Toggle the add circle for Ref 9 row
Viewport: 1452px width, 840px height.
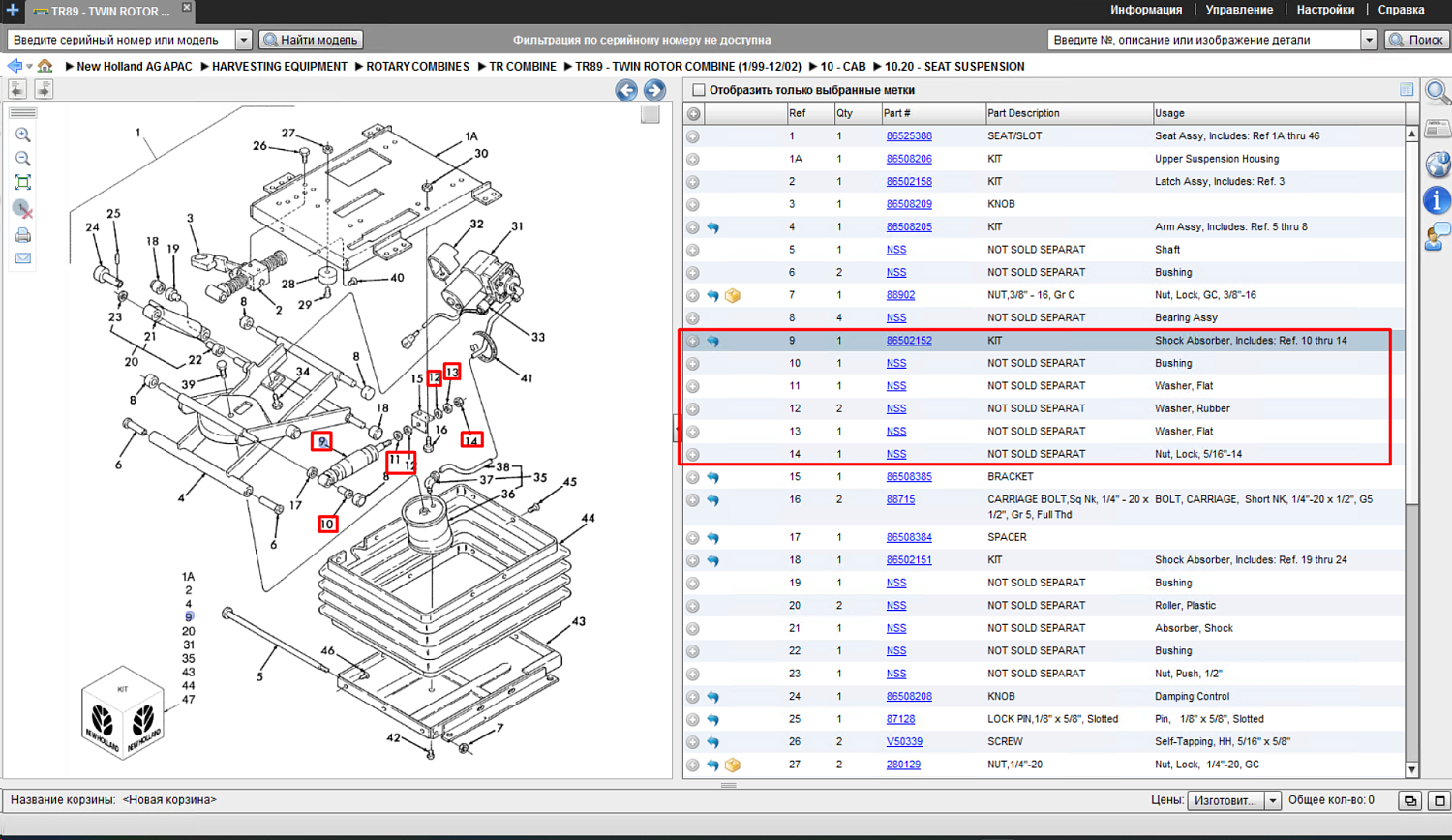click(x=693, y=341)
